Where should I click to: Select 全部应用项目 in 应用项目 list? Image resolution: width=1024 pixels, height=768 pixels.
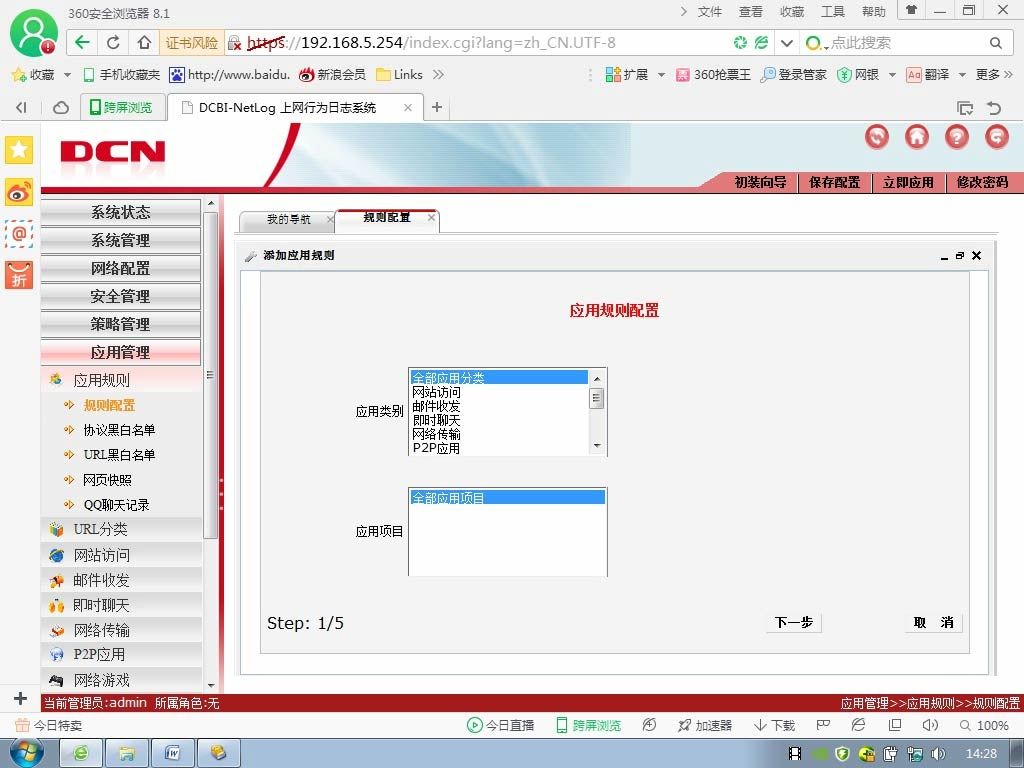tap(507, 498)
